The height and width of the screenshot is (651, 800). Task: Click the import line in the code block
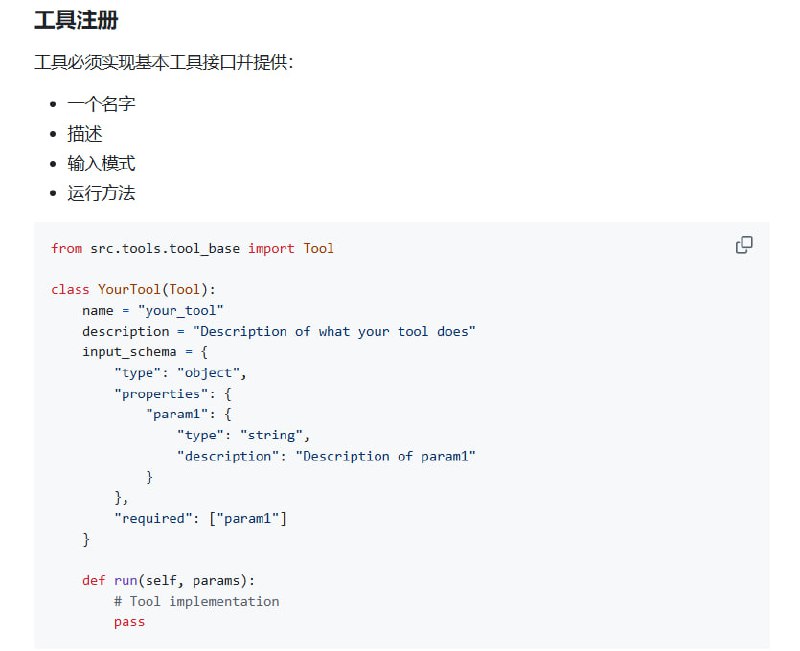click(192, 248)
